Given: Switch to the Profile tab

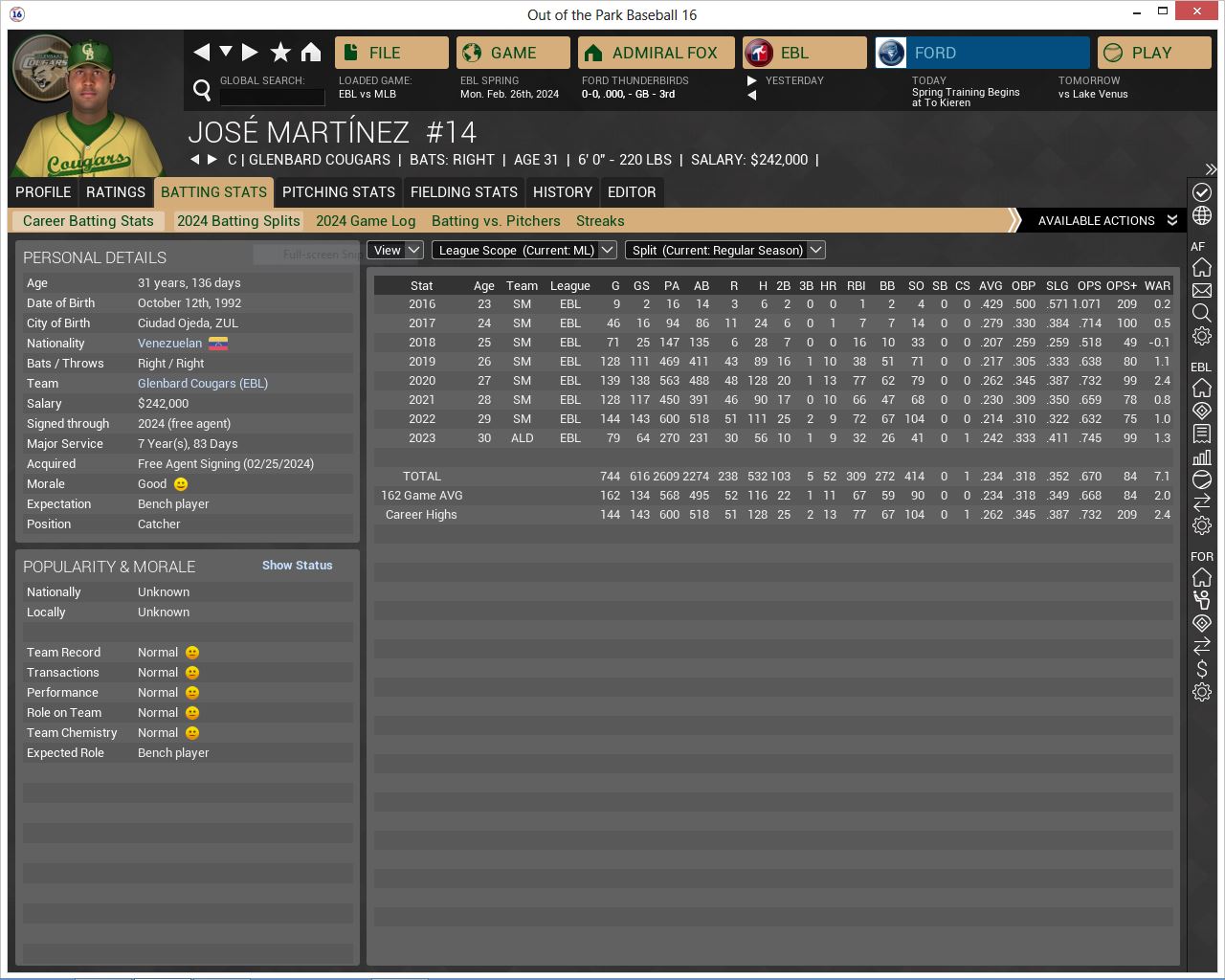Looking at the screenshot, I should pos(43,192).
